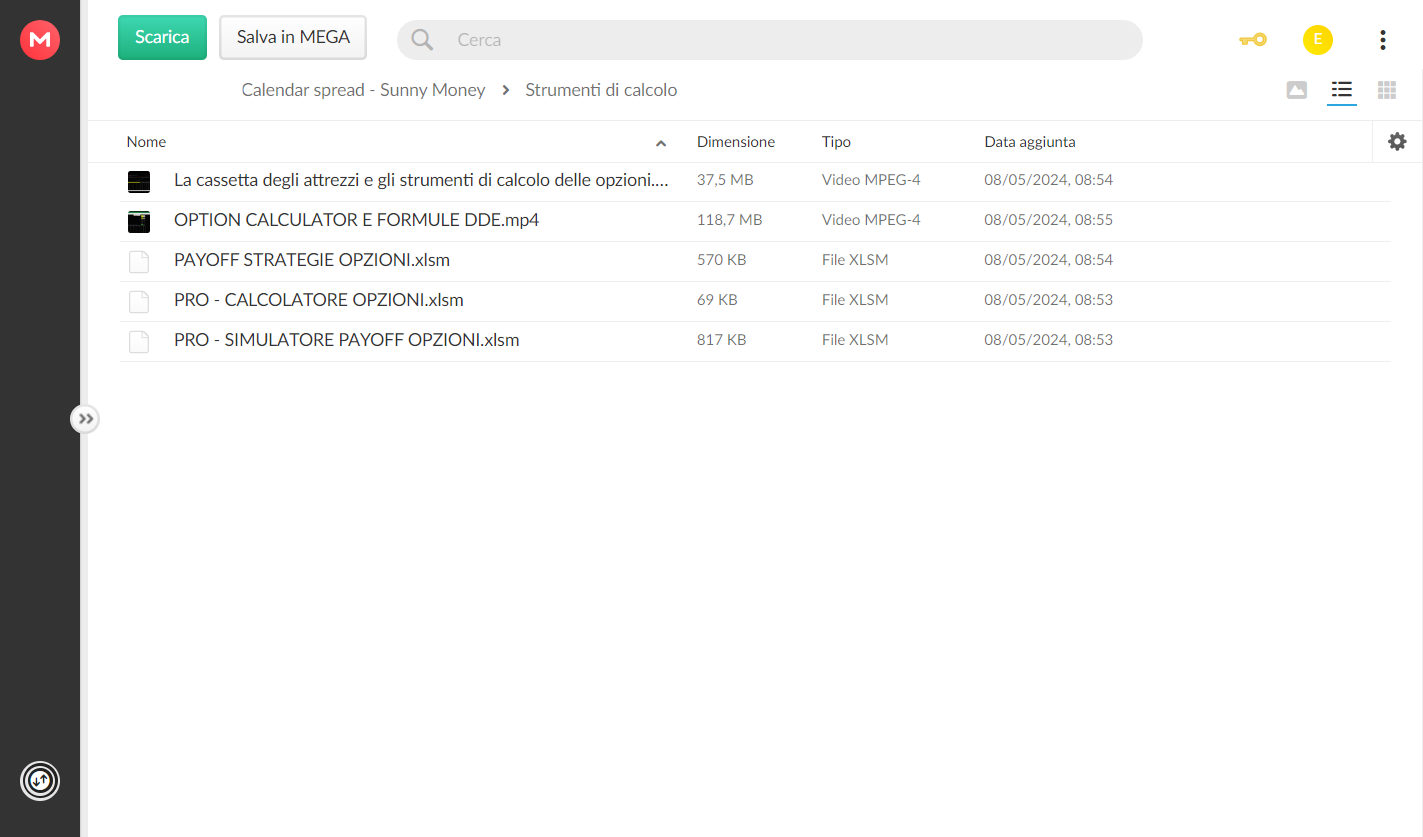The width and height of the screenshot is (1423, 837).
Task: Open the yellow E account avatar
Action: pos(1317,40)
